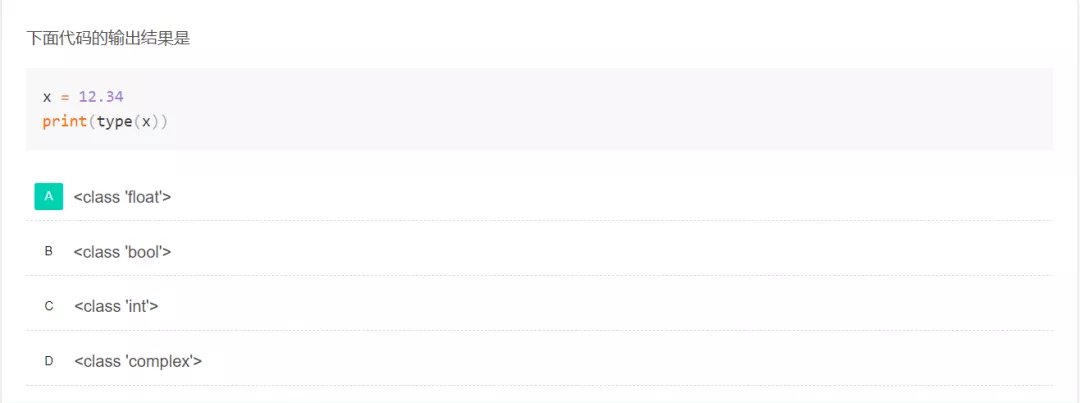Screen dimensions: 1080x403
Task: Pick the <class 'complex'> answer text
Action: point(138,361)
